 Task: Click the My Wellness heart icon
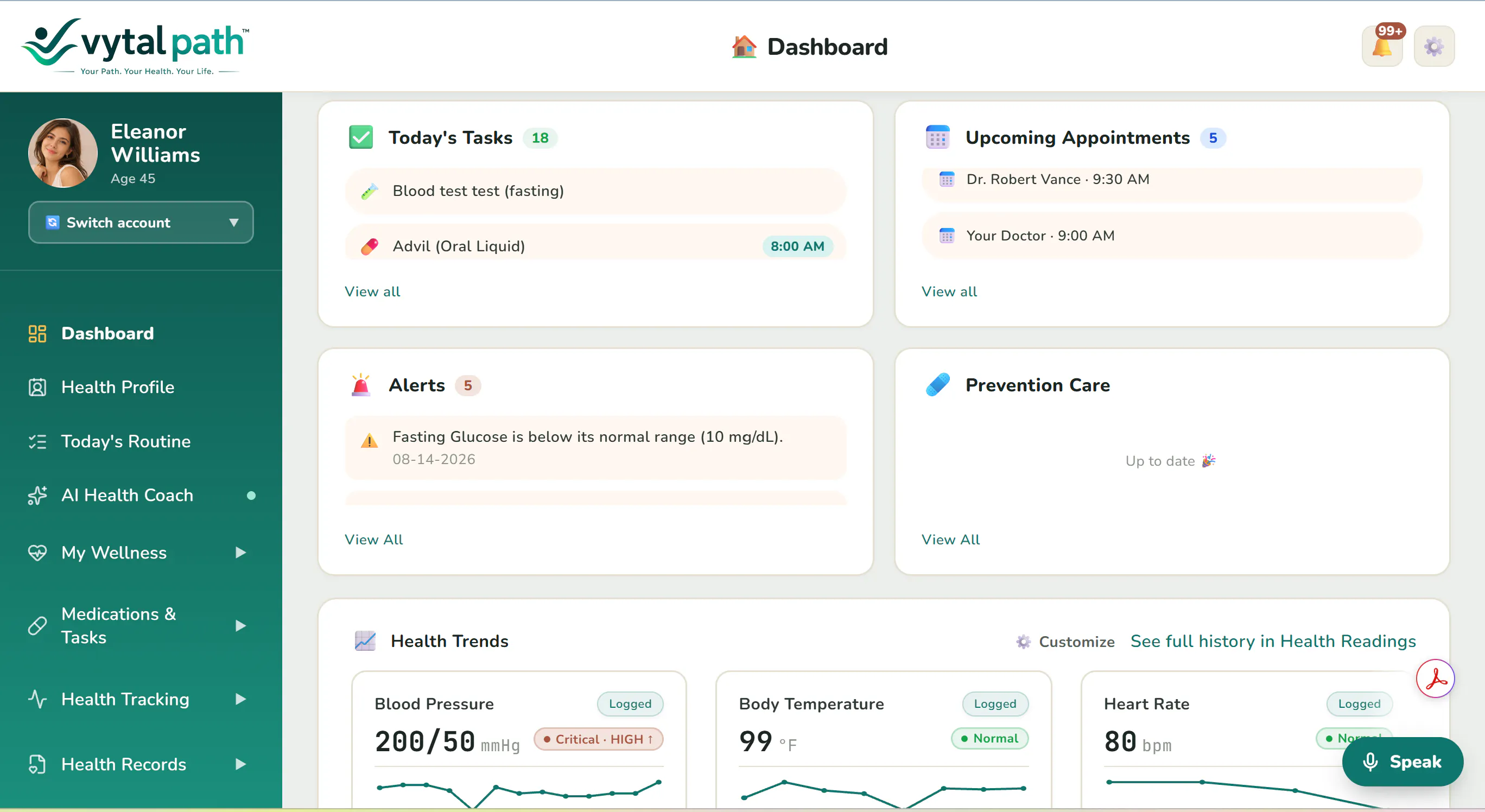click(x=37, y=552)
